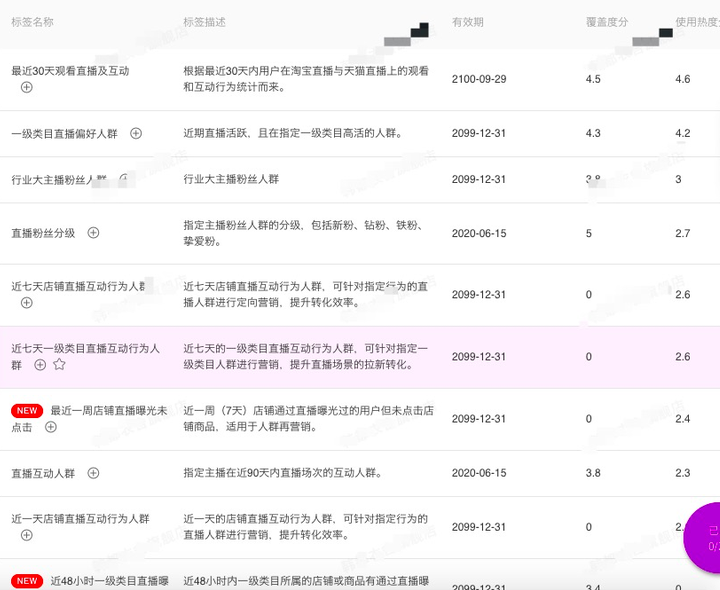This screenshot has height=590, width=720.
Task: Add the 近一天店铺直播互动行为人群 tag
Action: click(27, 535)
